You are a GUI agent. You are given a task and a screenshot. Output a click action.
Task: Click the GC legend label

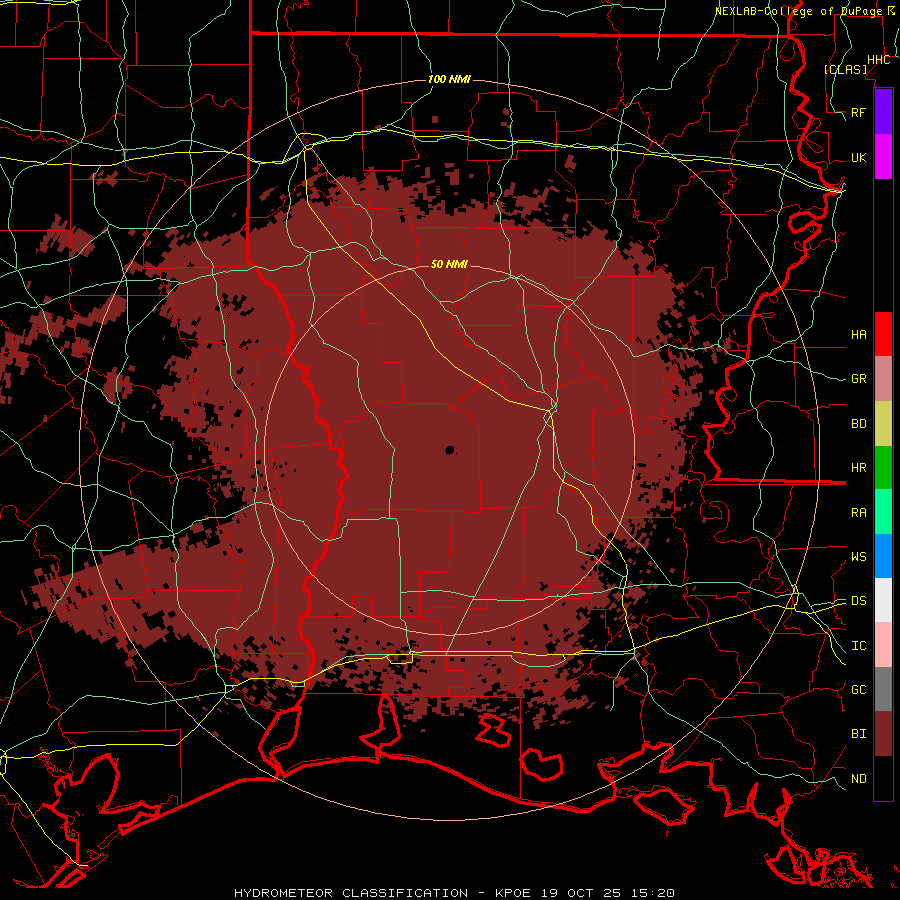click(858, 689)
